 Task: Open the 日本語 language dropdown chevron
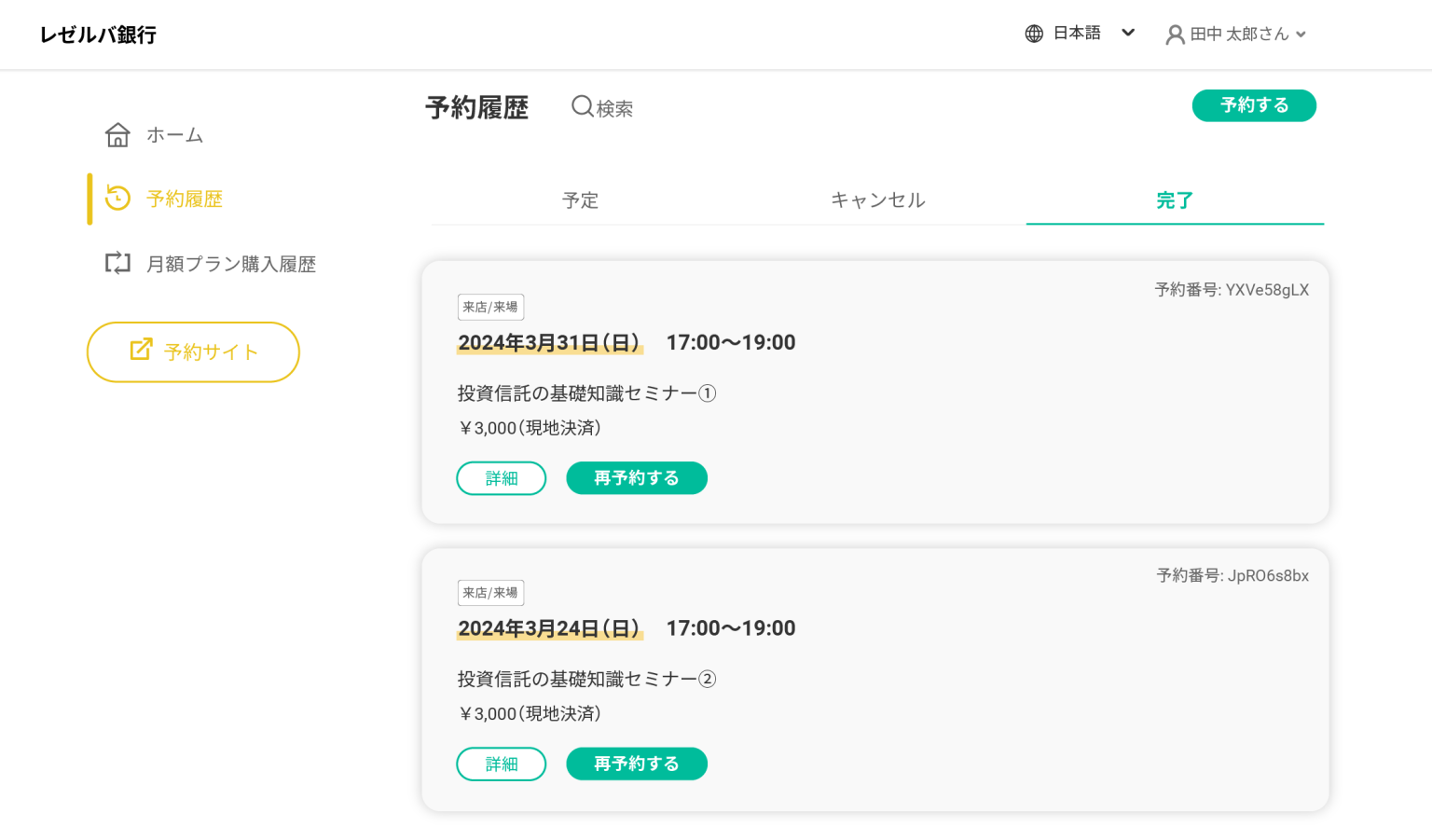click(x=1128, y=33)
